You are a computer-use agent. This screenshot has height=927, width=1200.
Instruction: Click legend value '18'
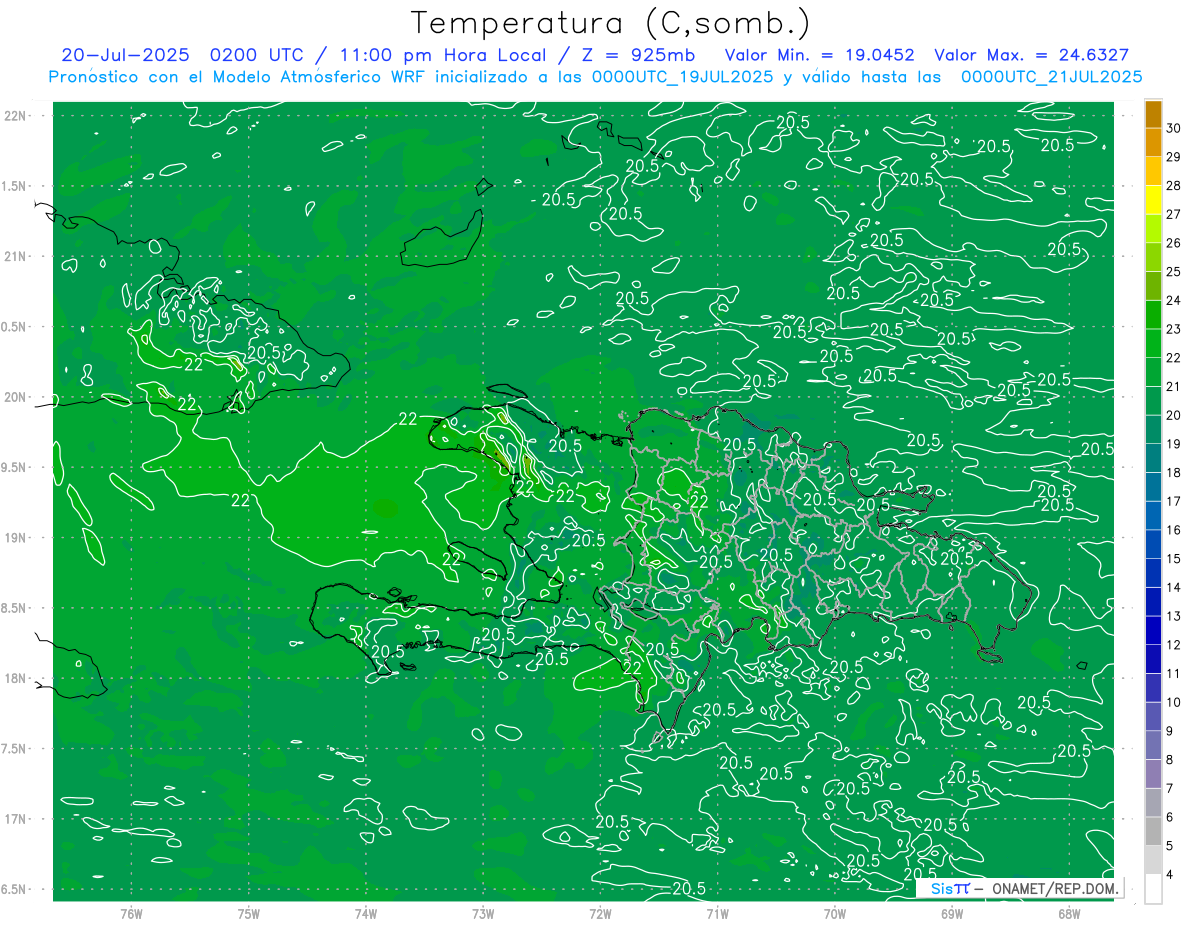point(1173,472)
